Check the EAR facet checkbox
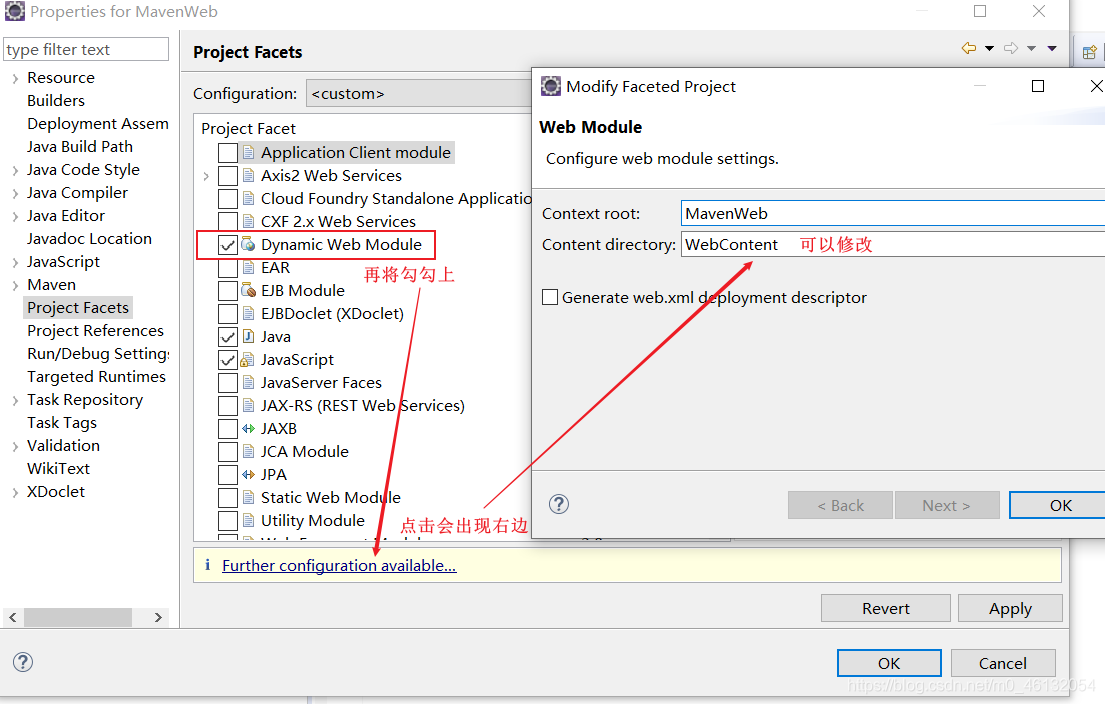Viewport: 1105px width, 704px height. click(227, 267)
